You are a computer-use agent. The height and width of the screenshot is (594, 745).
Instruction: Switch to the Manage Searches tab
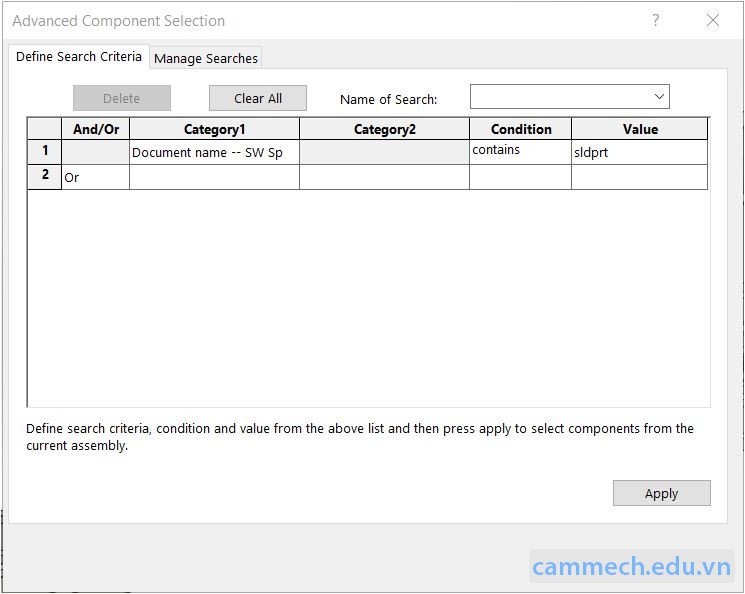click(206, 58)
